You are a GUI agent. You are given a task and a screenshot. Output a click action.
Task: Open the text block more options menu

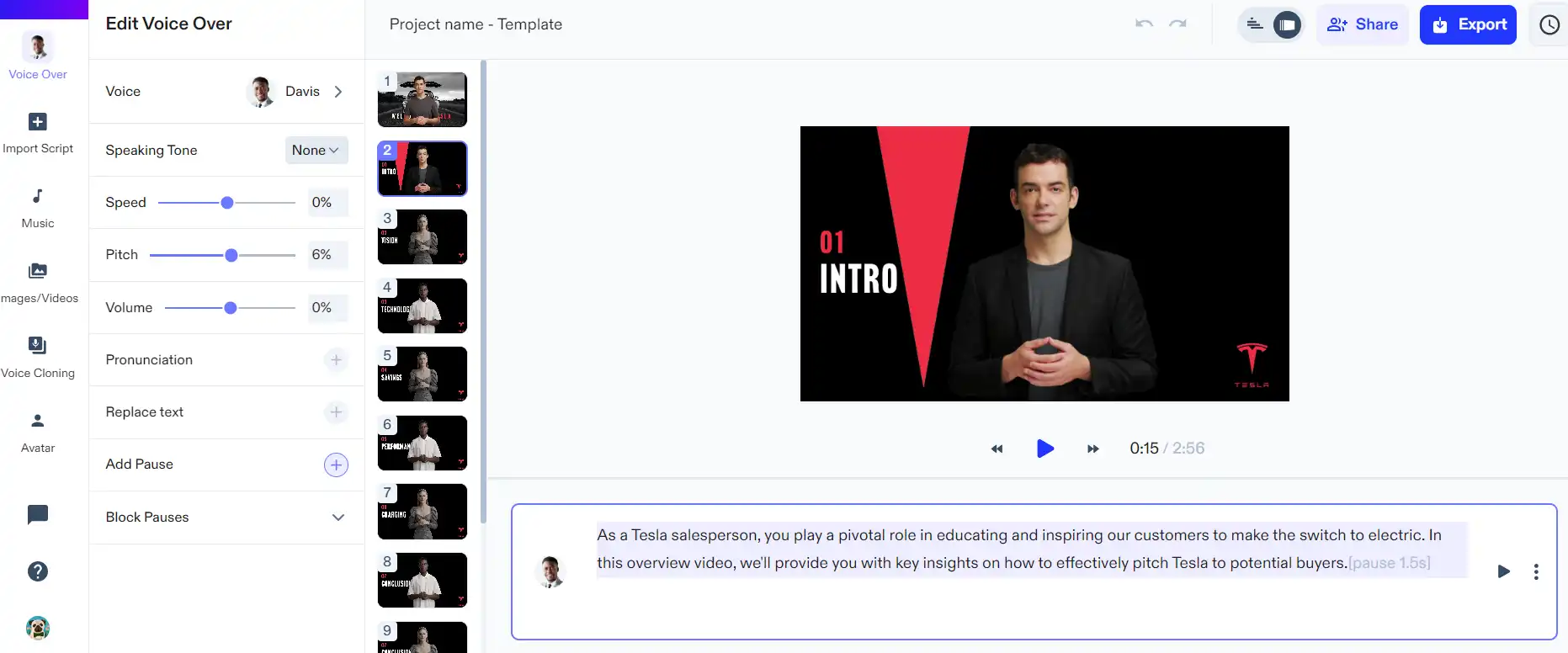[1536, 571]
